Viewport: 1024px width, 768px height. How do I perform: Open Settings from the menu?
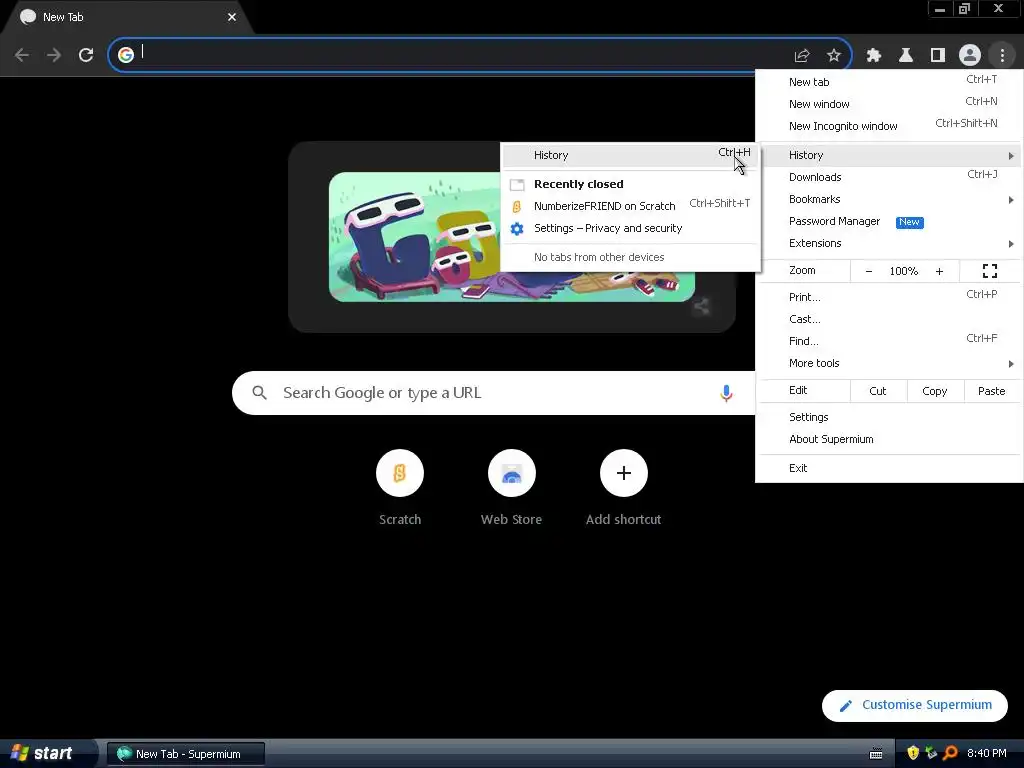tap(889, 417)
